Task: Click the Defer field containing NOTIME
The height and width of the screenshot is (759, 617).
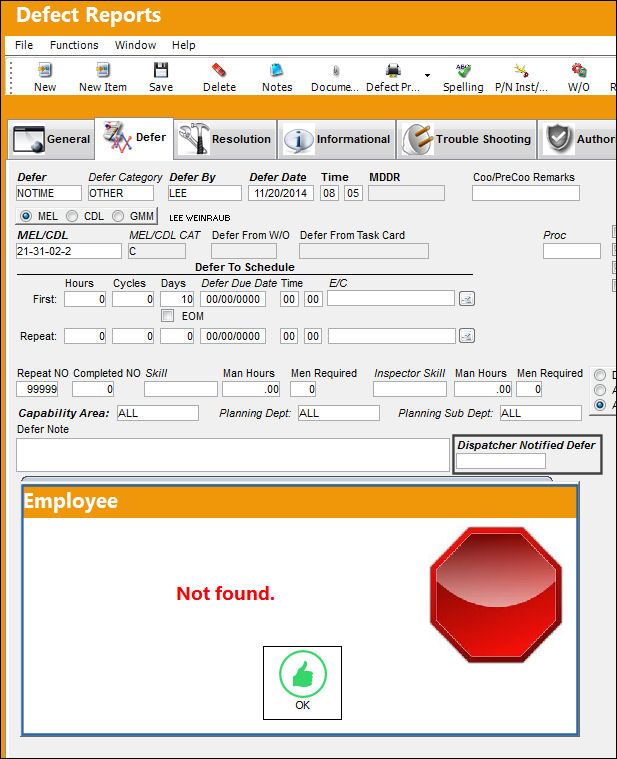Action: pos(49,193)
